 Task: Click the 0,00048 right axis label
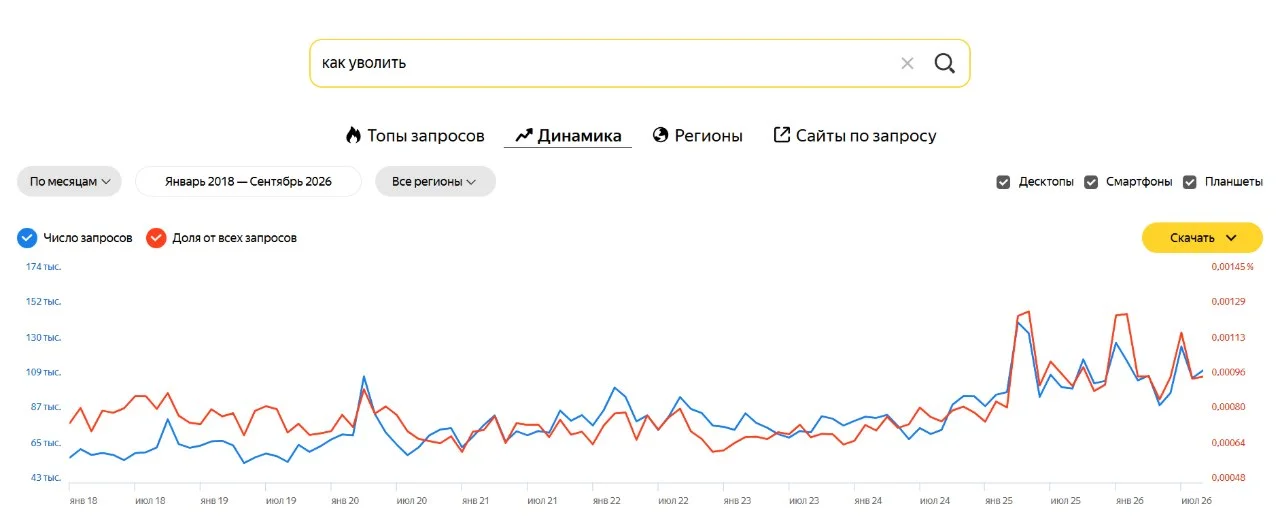pos(1228,478)
